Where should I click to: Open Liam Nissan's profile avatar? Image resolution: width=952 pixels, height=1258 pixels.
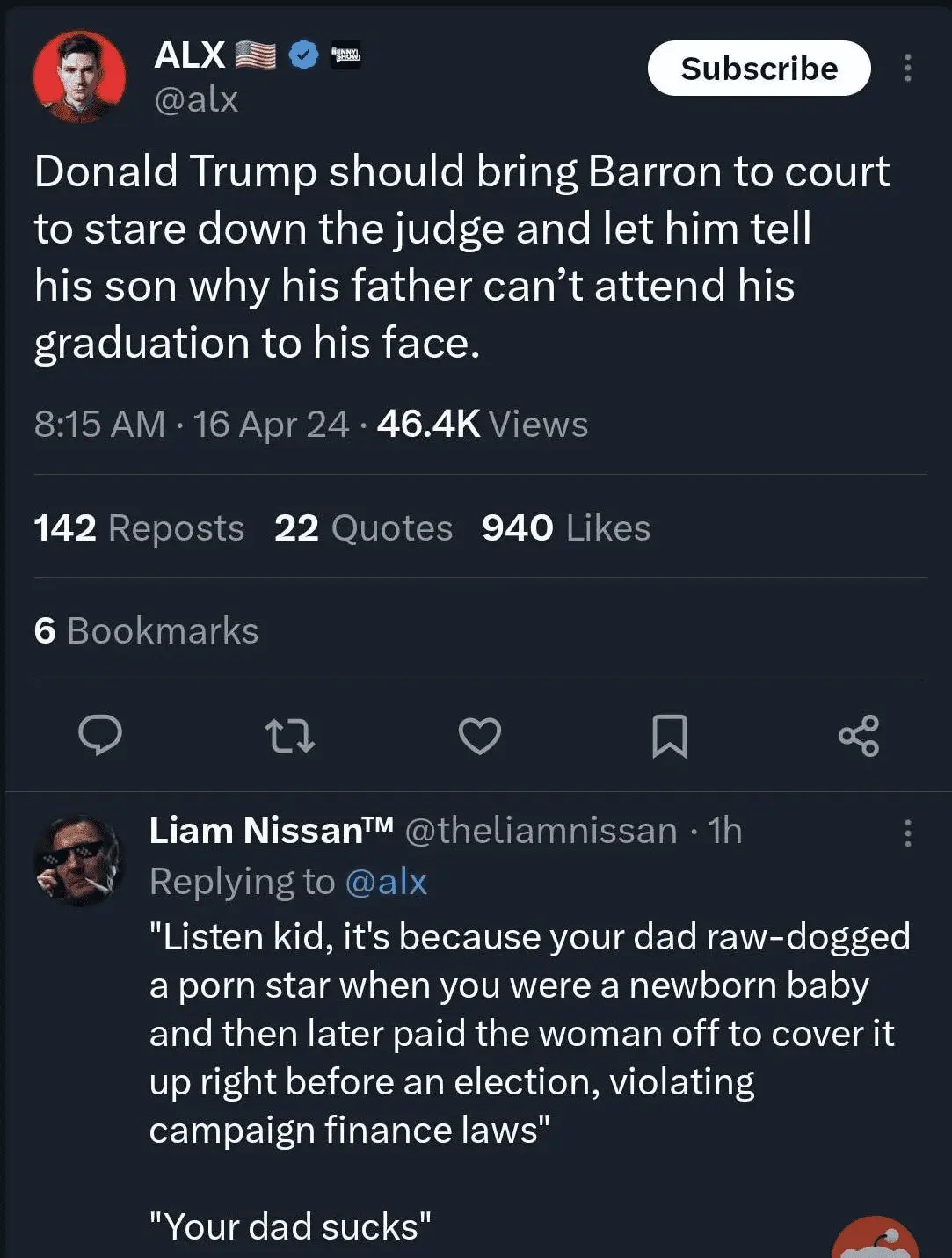pos(77,860)
